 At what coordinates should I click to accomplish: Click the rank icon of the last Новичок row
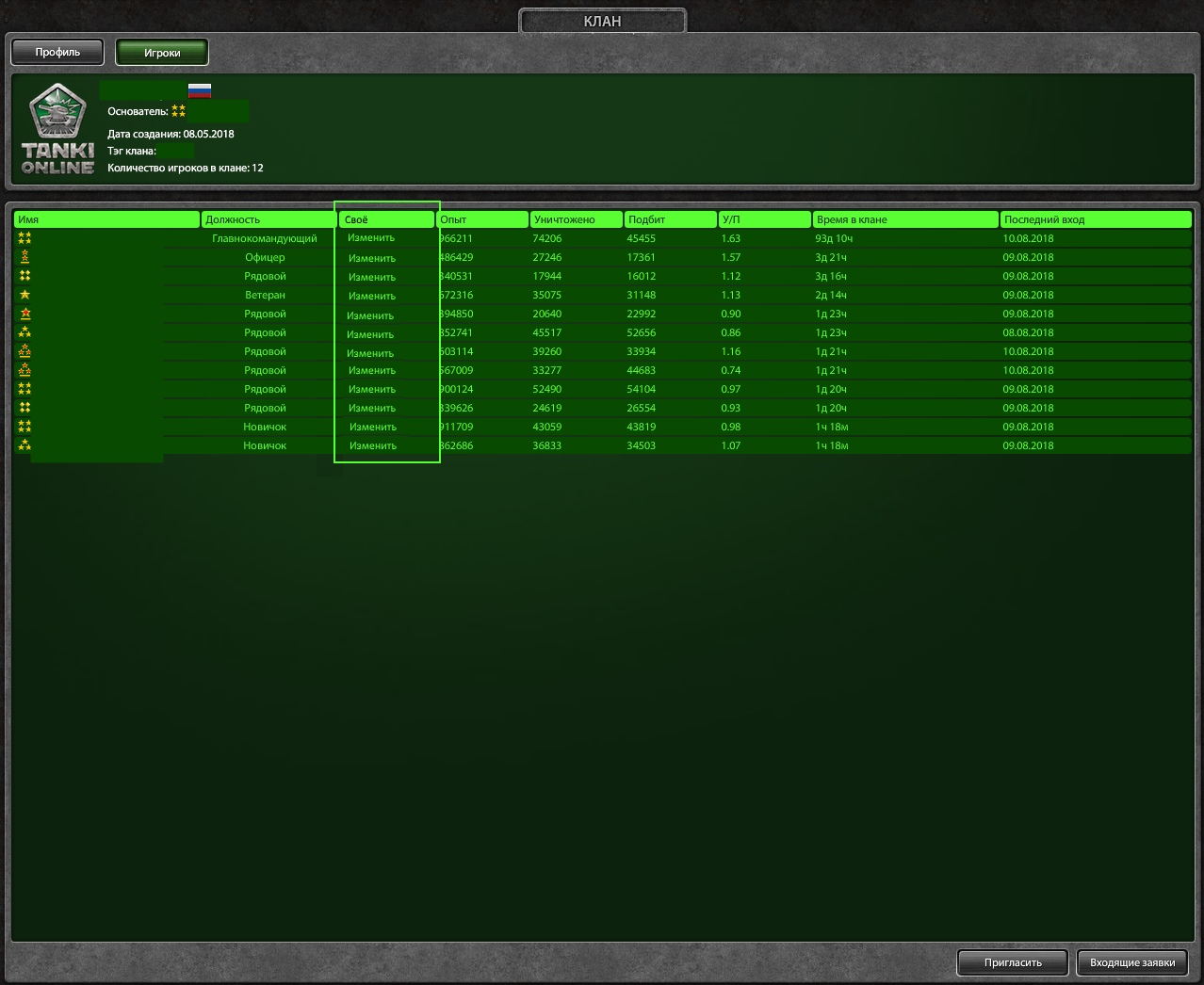pyautogui.click(x=24, y=445)
